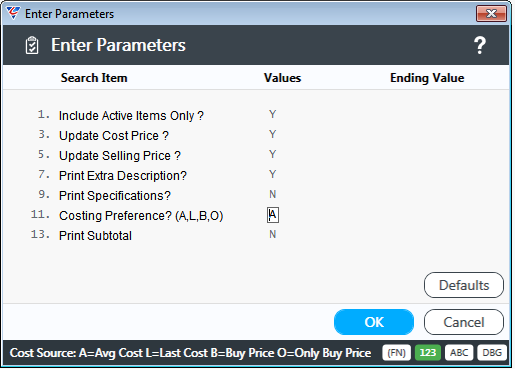
Task: Select the Print Subtotal value field
Action: click(272, 235)
